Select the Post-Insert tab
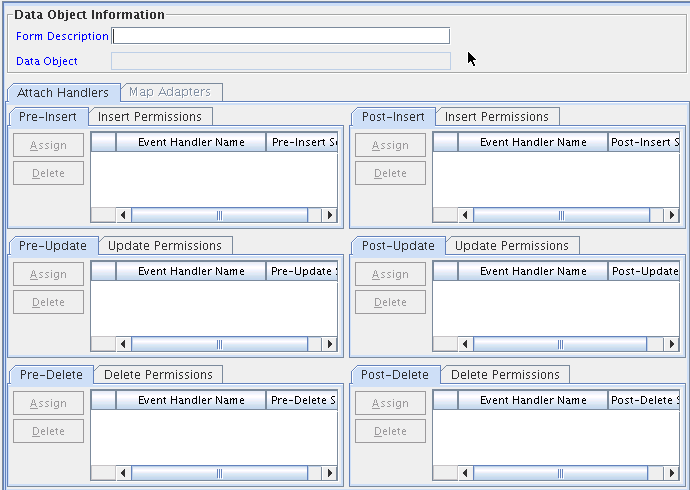Image resolution: width=690 pixels, height=490 pixels. click(x=393, y=117)
